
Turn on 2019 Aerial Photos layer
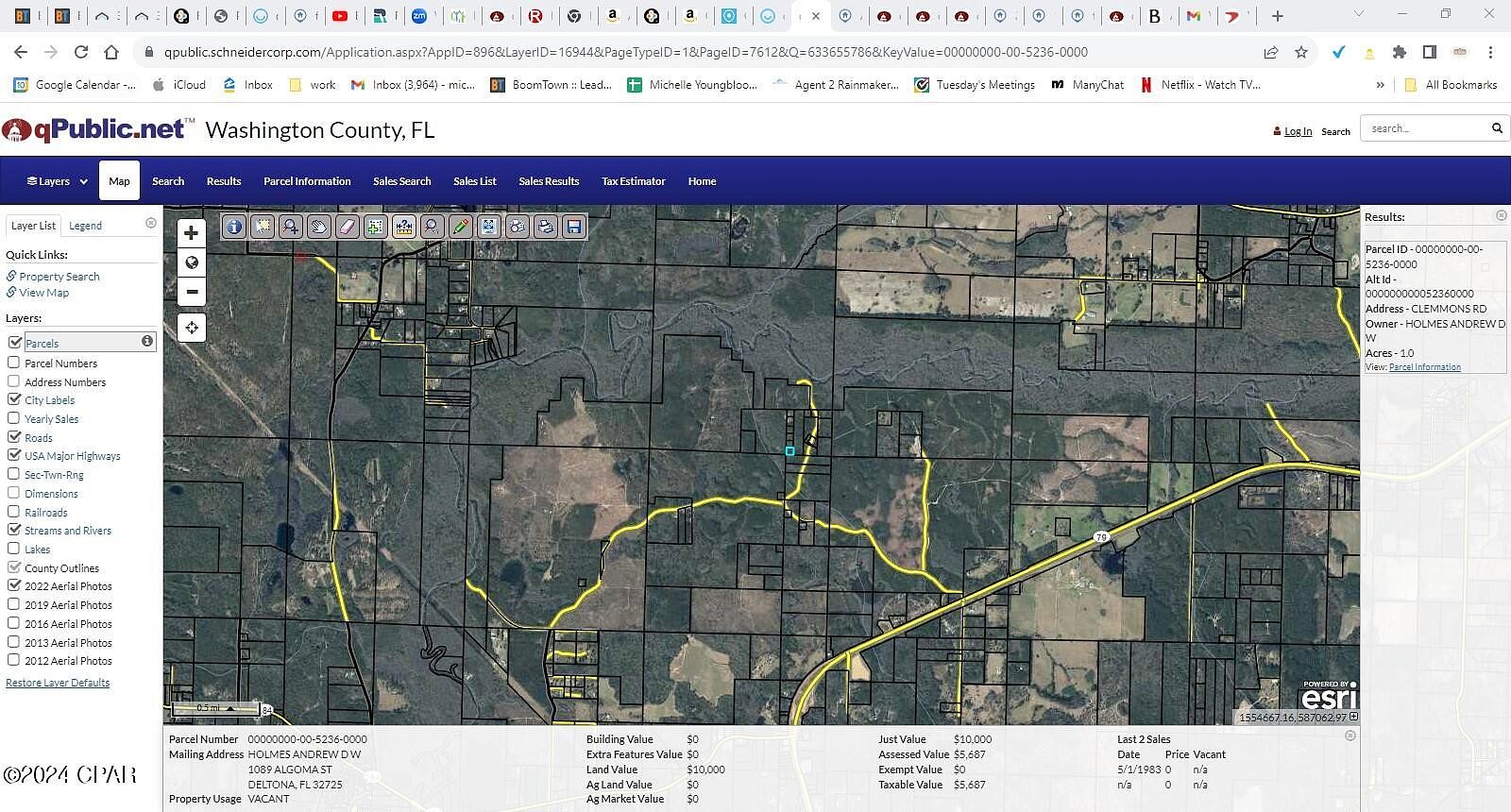click(x=14, y=604)
